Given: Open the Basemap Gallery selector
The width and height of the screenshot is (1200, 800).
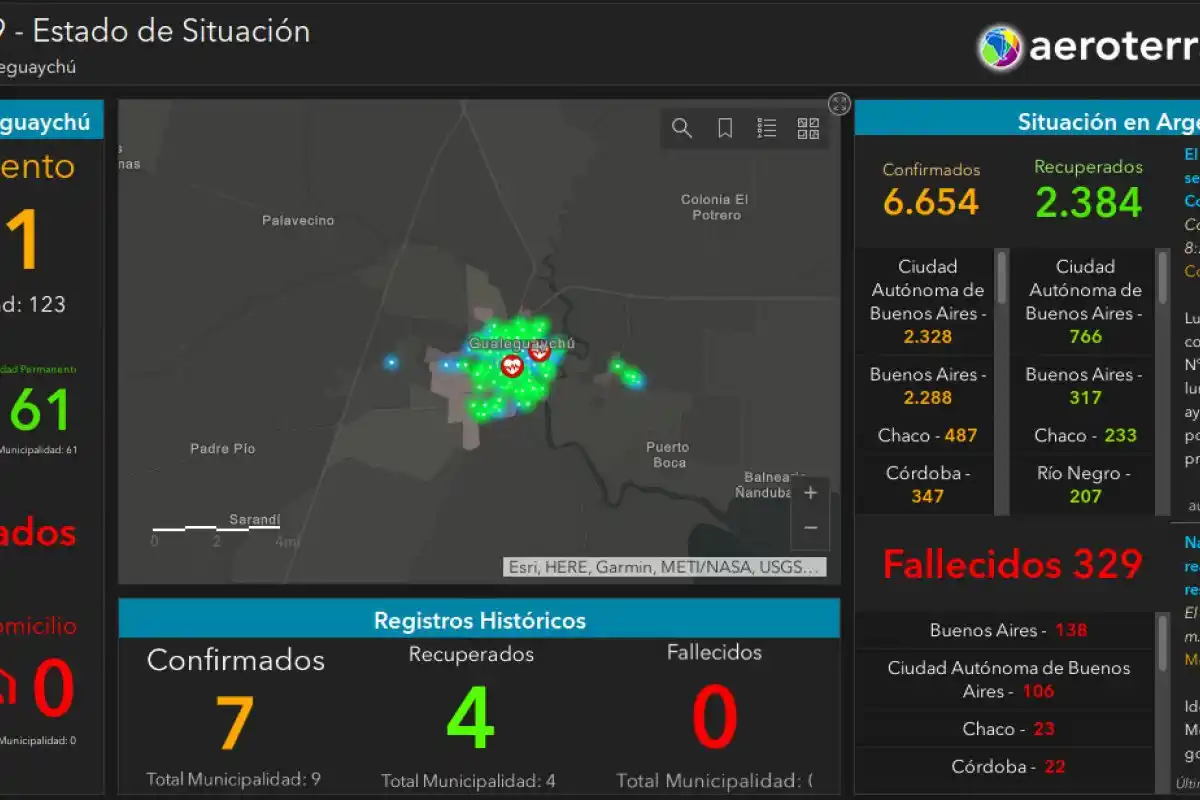Looking at the screenshot, I should 807,128.
